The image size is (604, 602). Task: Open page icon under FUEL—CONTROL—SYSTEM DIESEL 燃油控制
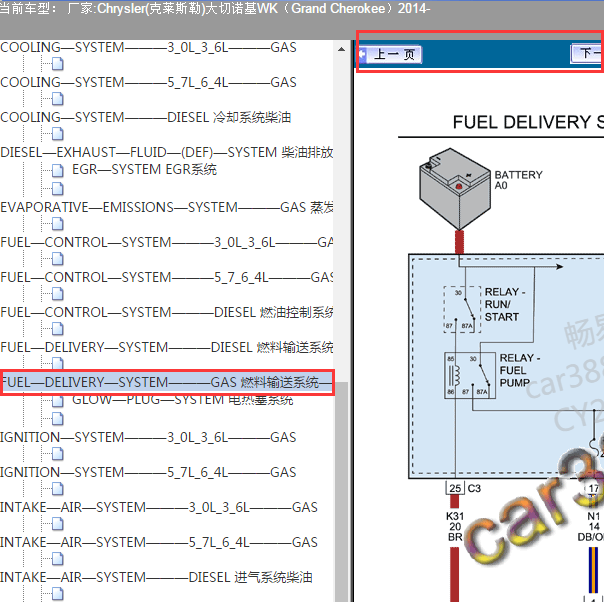[x=57, y=329]
